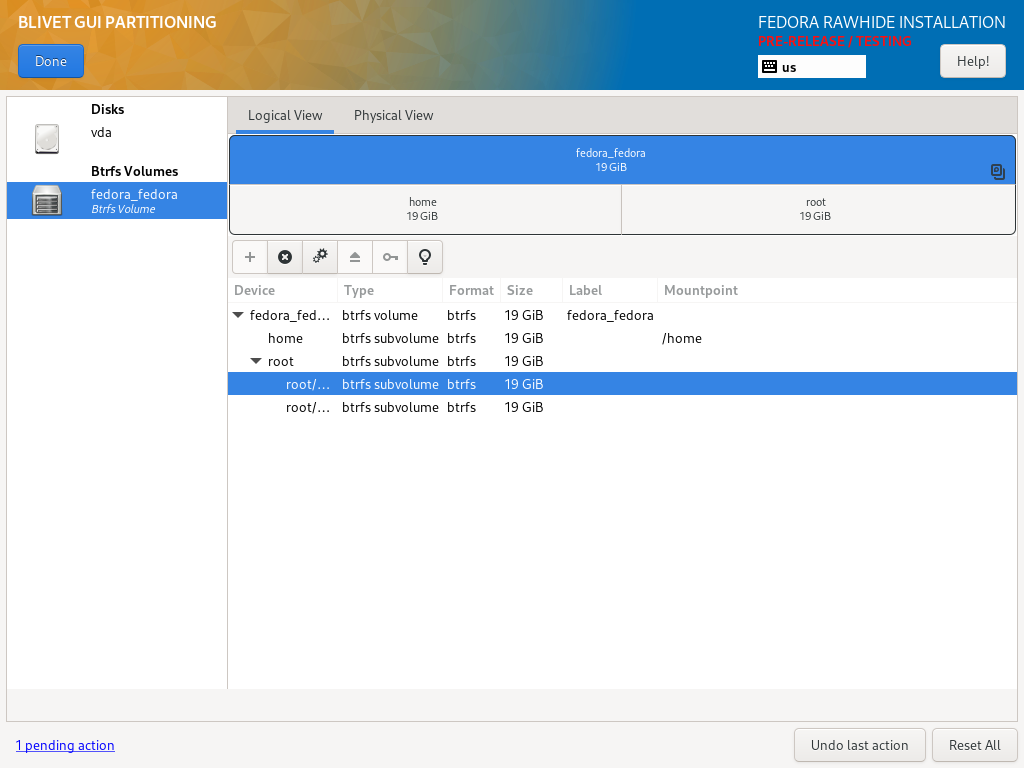The image size is (1024, 768).
Task: Select the root subvolume row name
Action: pos(281,361)
